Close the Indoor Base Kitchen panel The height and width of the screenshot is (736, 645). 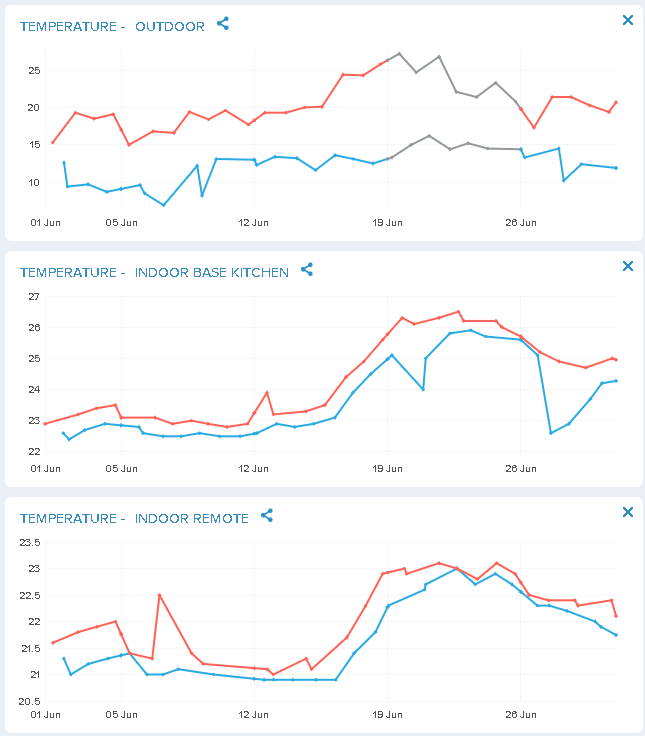tap(628, 266)
